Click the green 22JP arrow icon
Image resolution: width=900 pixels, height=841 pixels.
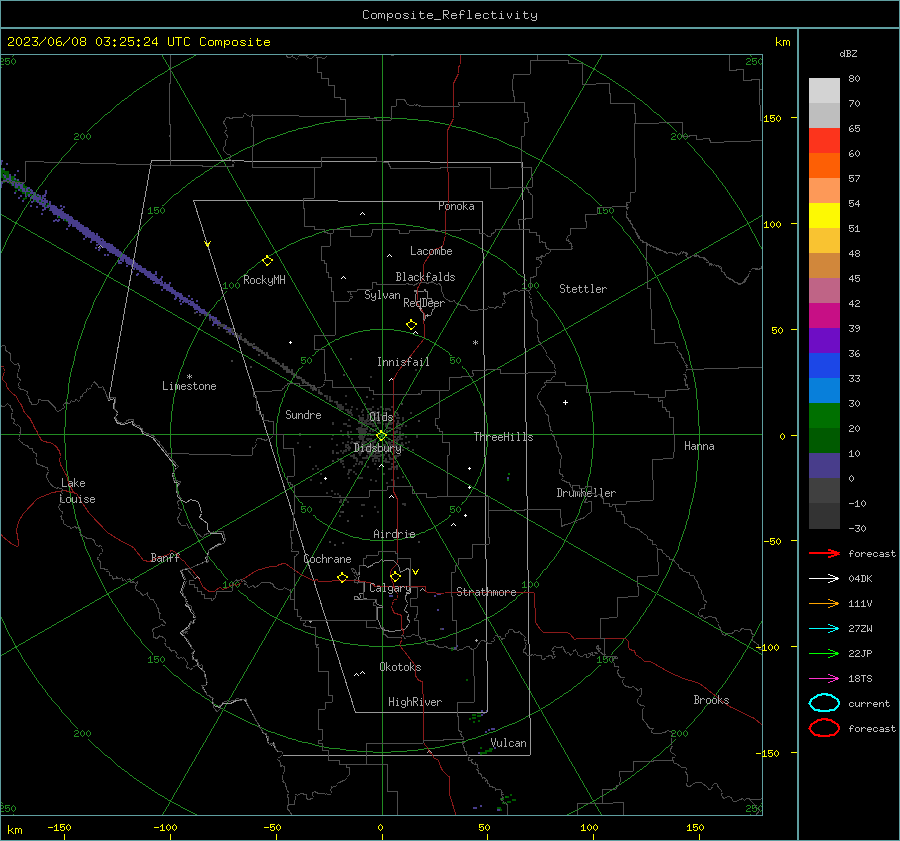point(824,653)
